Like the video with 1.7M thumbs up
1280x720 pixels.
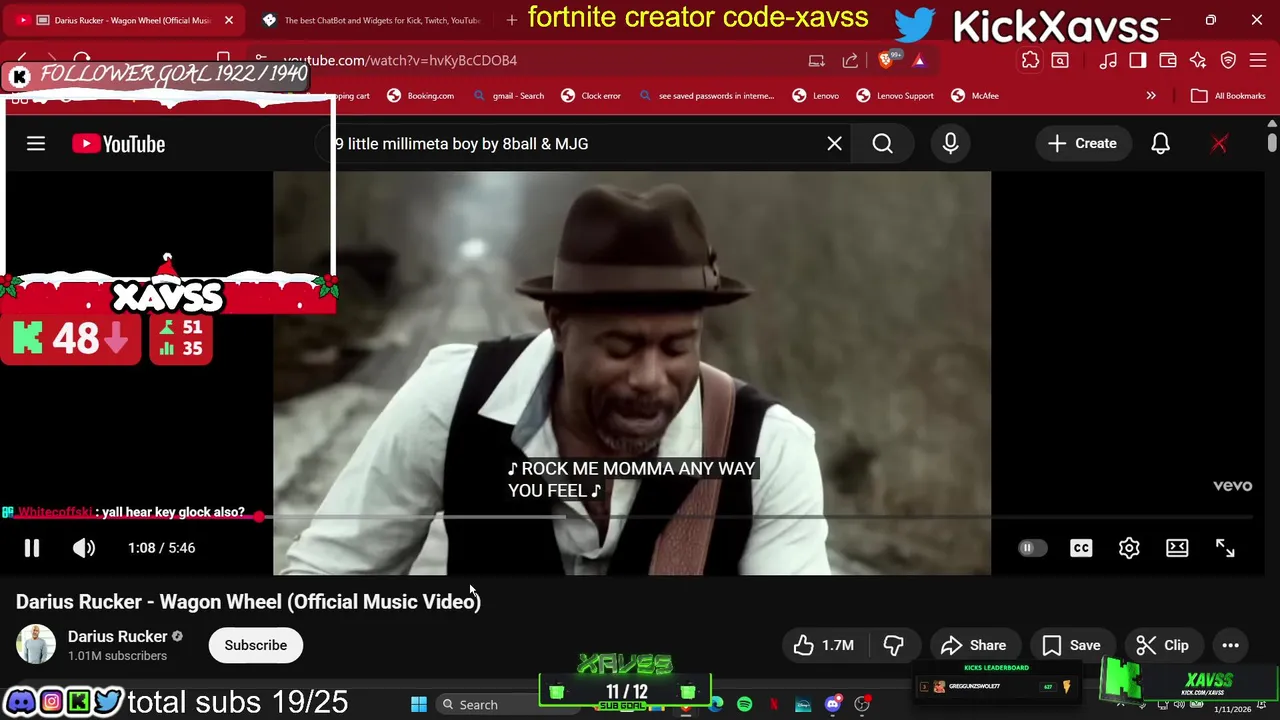click(x=824, y=645)
